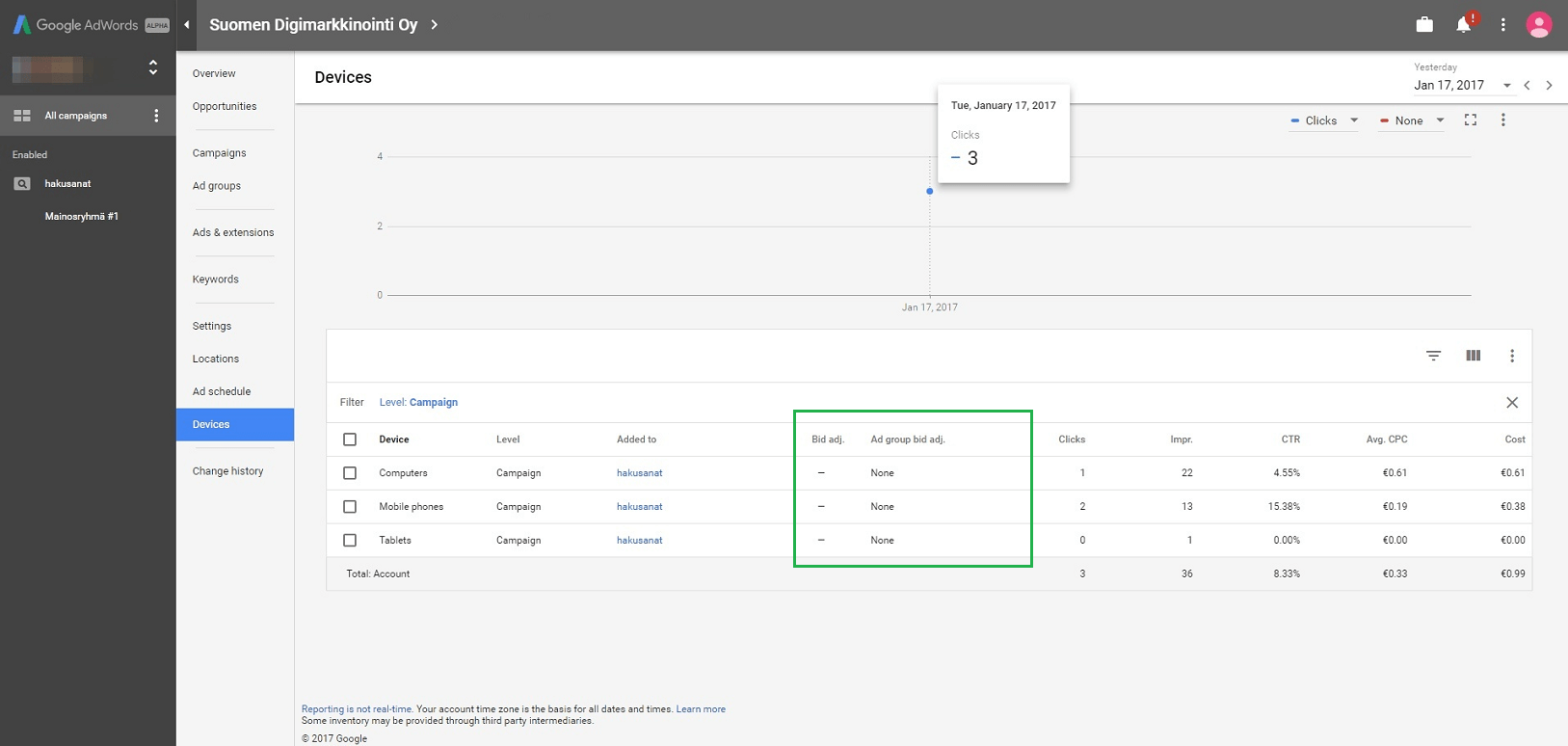Viewport: 1568px width, 746px height.
Task: Click the Jan 17 chart data point
Action: tap(930, 191)
